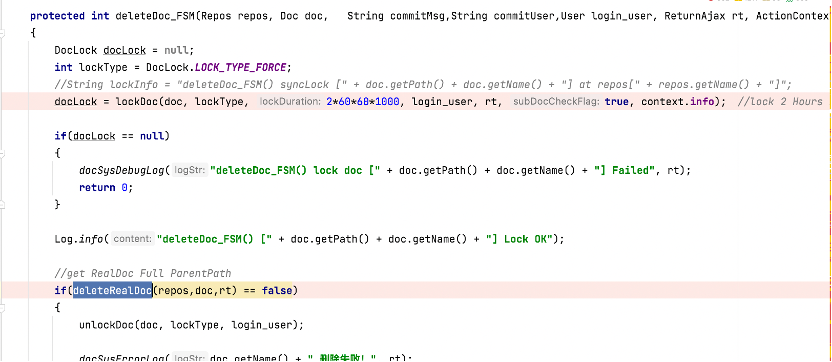The width and height of the screenshot is (832, 362).
Task: Click the commented String lockInfo line
Action: (x=423, y=84)
